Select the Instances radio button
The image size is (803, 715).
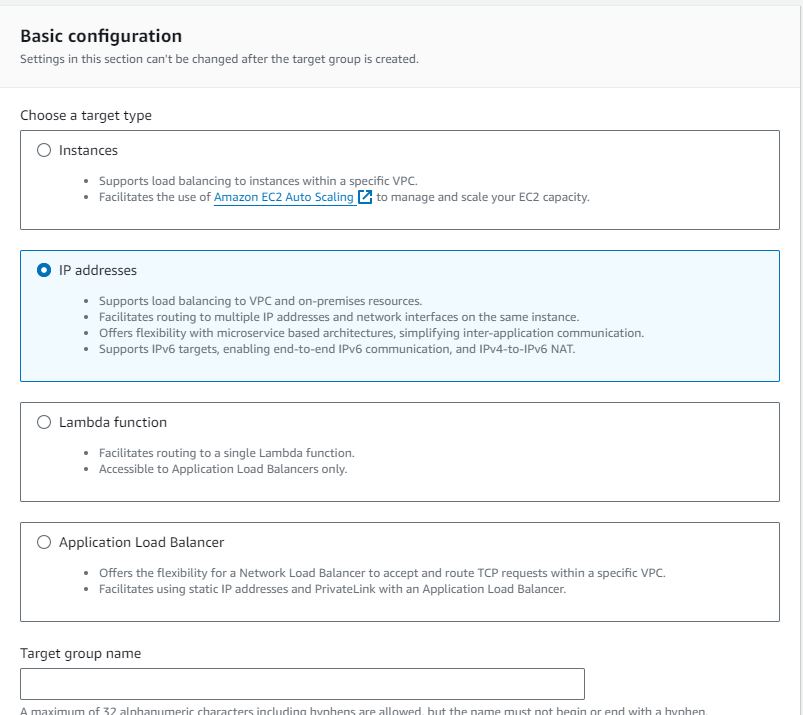coord(43,150)
